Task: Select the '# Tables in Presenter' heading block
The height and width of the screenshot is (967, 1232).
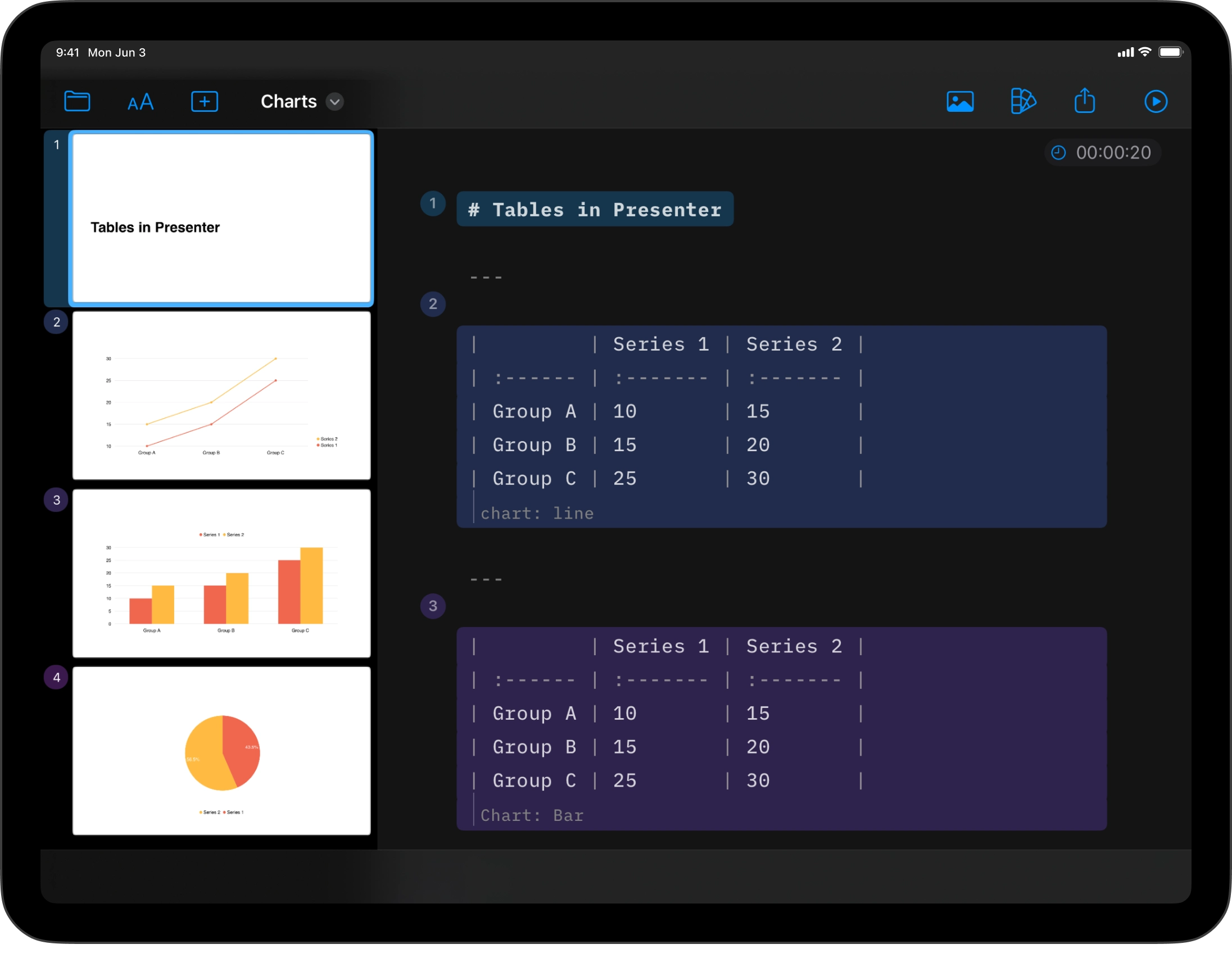Action: tap(595, 209)
